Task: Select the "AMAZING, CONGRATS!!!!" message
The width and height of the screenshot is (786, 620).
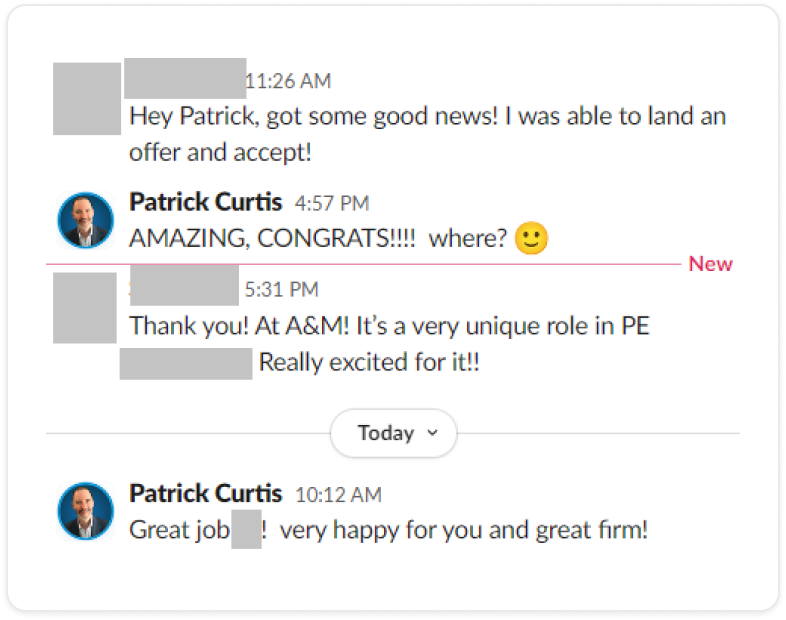Action: 318,240
